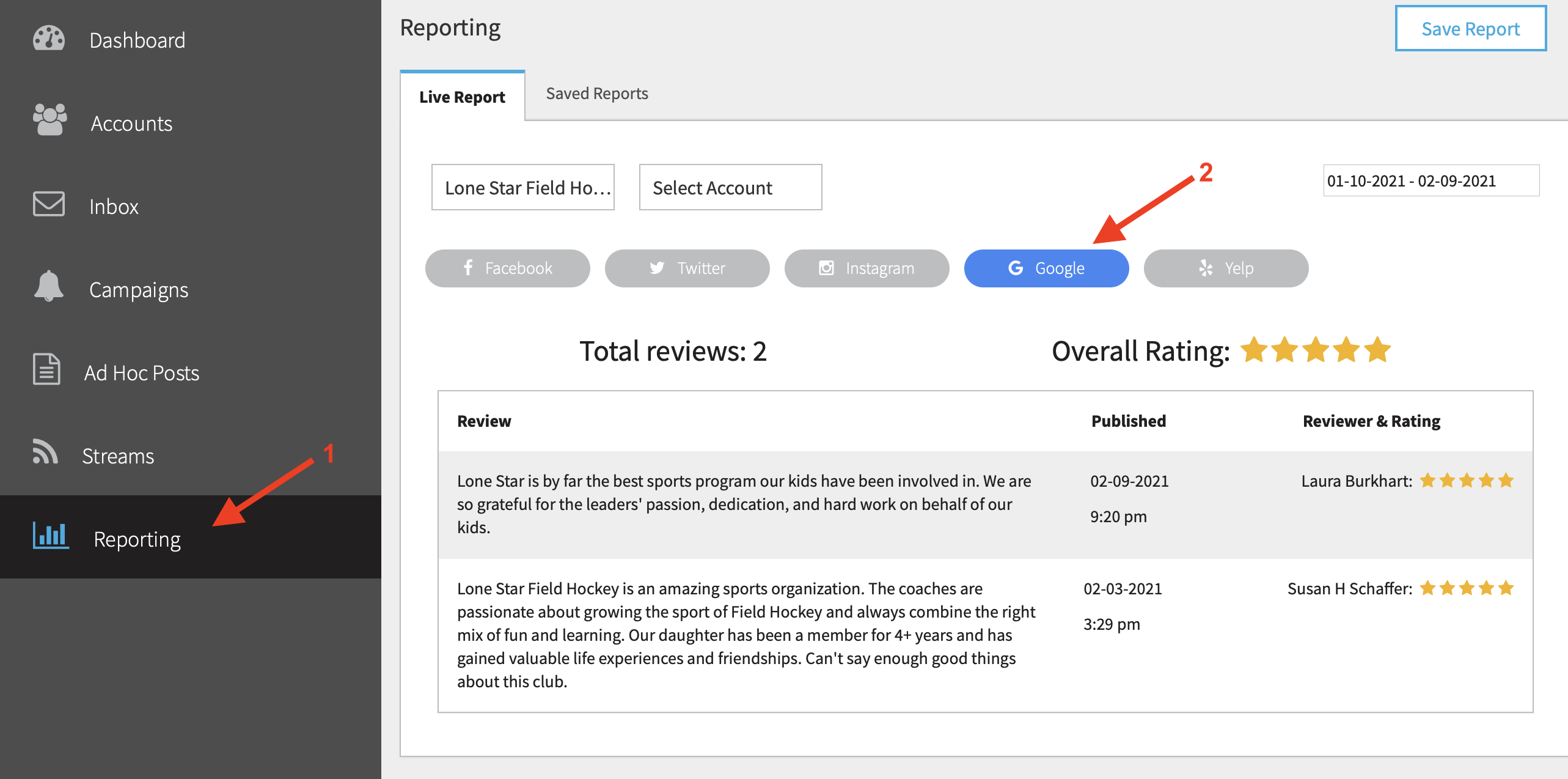Click Laura Burkhart's review row
The width and height of the screenshot is (1568, 779).
[x=743, y=504]
